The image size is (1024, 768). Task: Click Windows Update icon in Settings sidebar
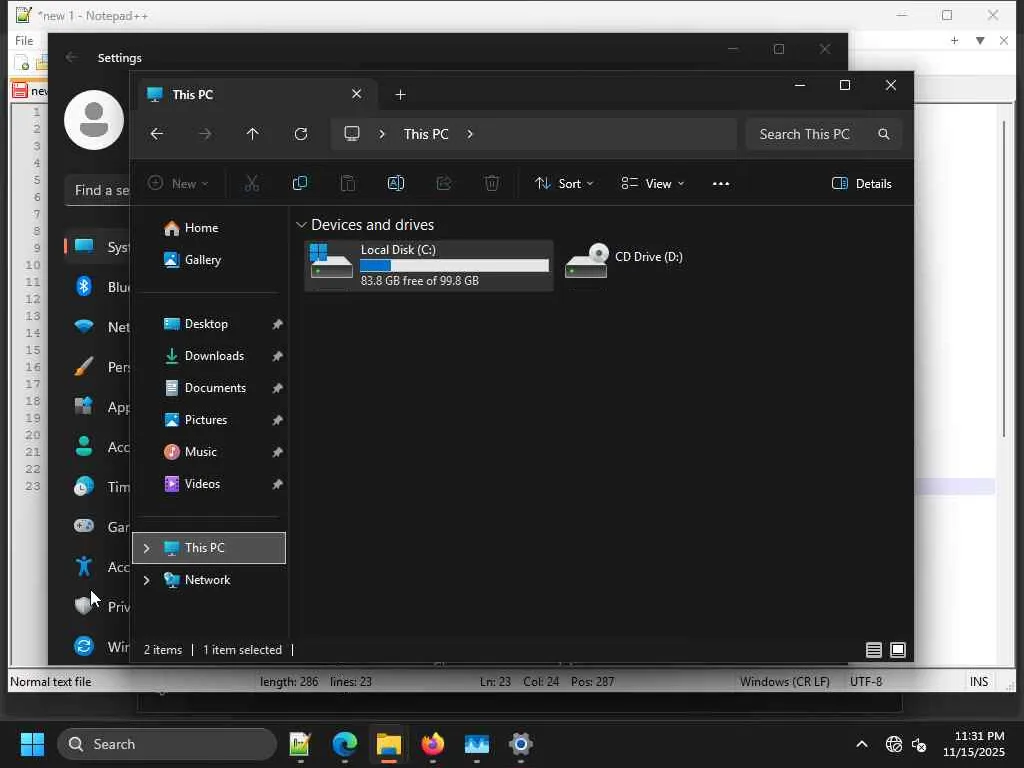[x=84, y=646]
